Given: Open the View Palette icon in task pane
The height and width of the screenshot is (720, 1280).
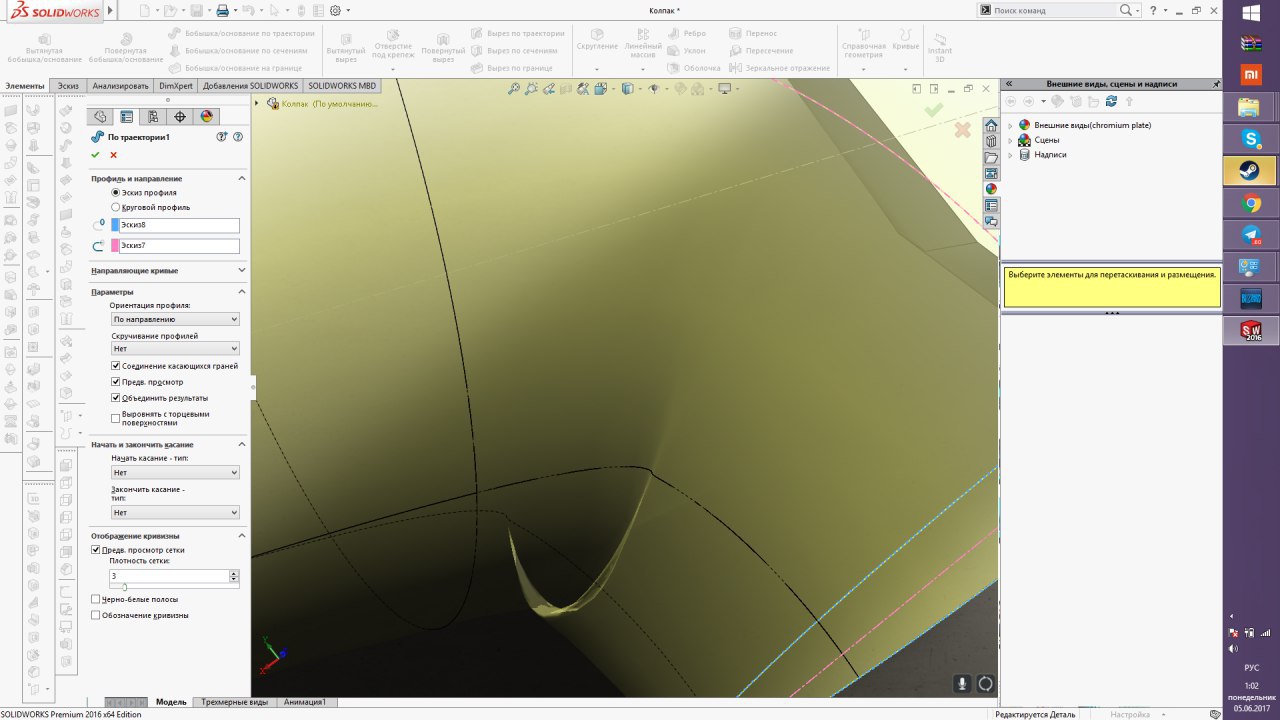Looking at the screenshot, I should pos(991,174).
